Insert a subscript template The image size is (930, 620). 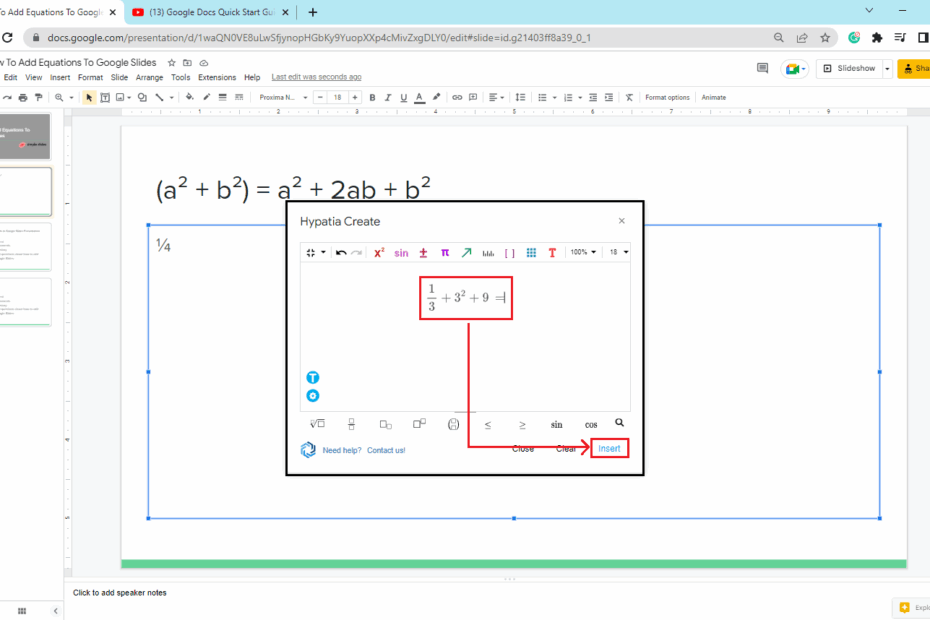tap(386, 424)
